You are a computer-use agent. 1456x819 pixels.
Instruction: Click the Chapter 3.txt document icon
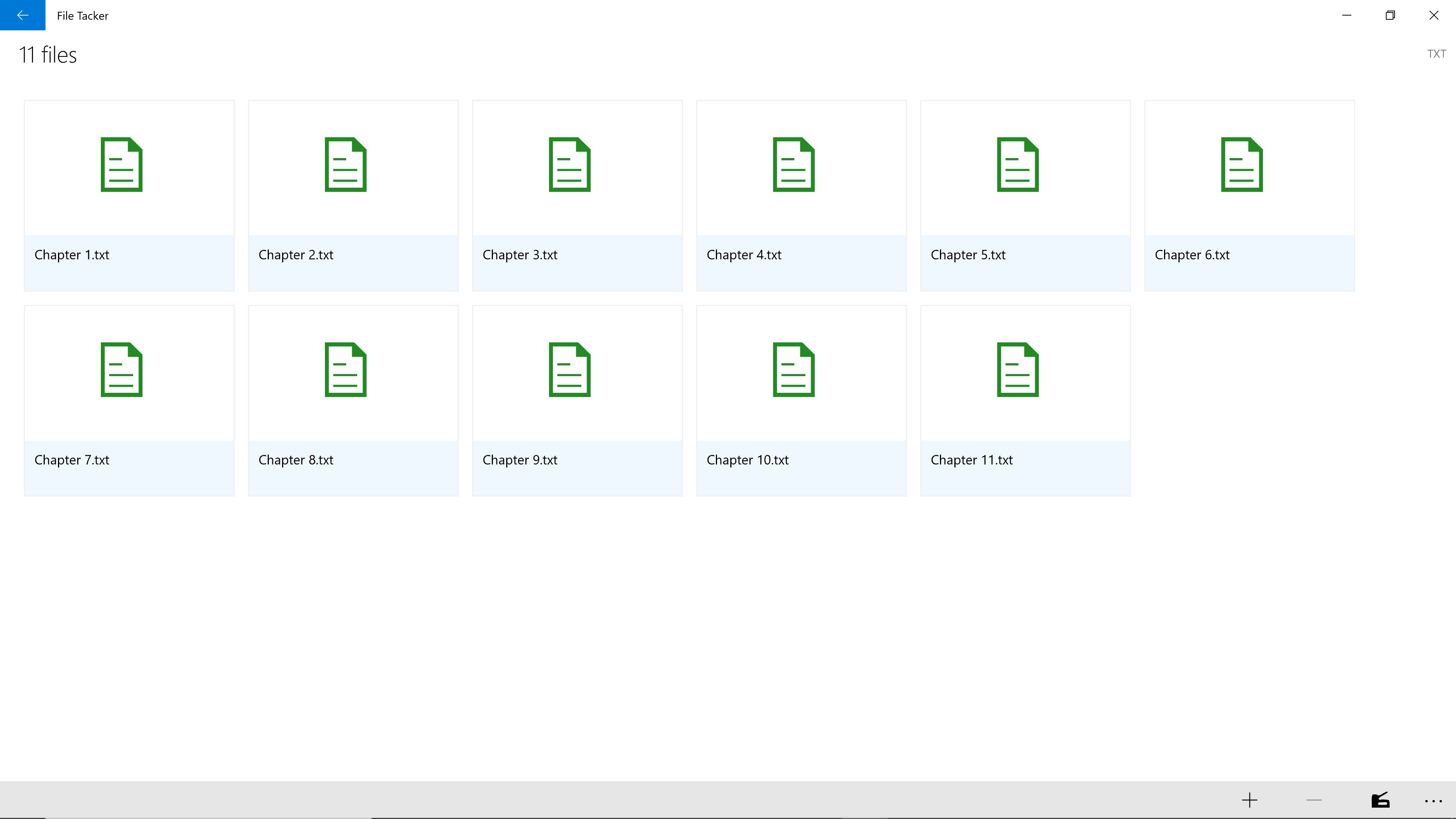coord(570,165)
